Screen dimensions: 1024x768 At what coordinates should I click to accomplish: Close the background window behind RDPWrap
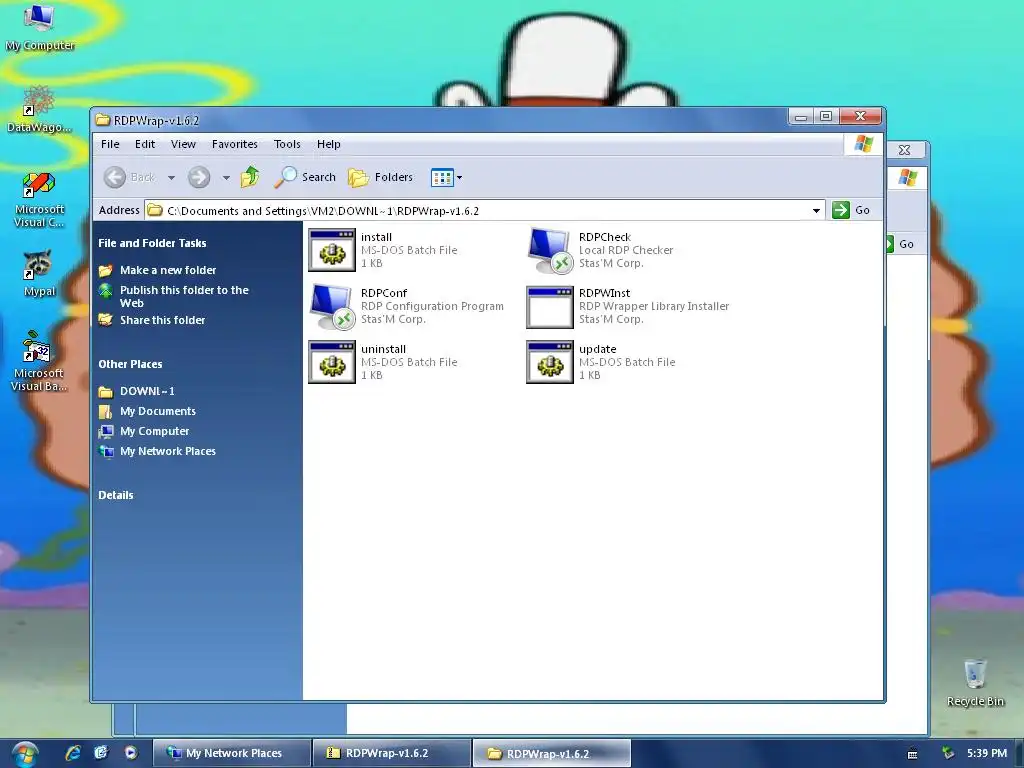[904, 150]
